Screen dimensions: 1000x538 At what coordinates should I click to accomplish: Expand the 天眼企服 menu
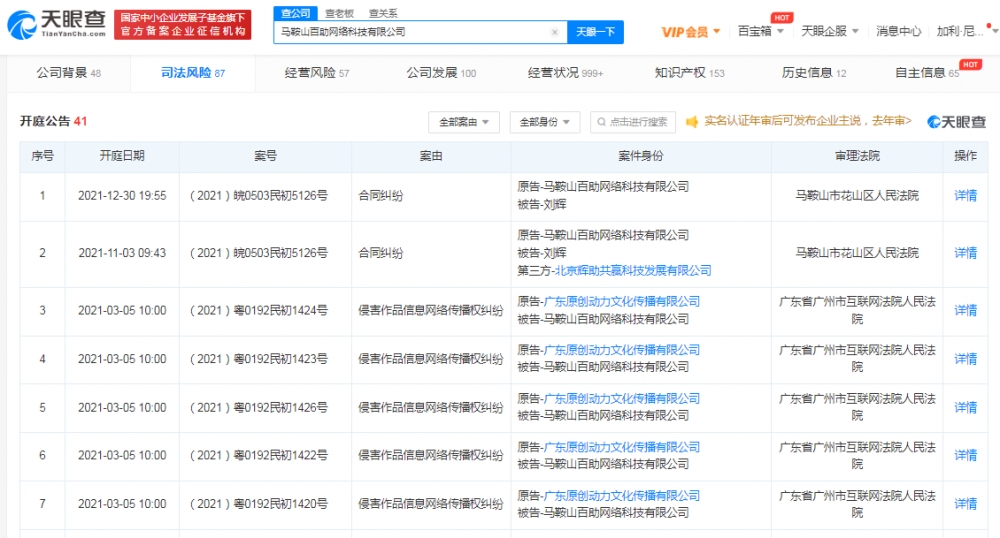coord(830,31)
